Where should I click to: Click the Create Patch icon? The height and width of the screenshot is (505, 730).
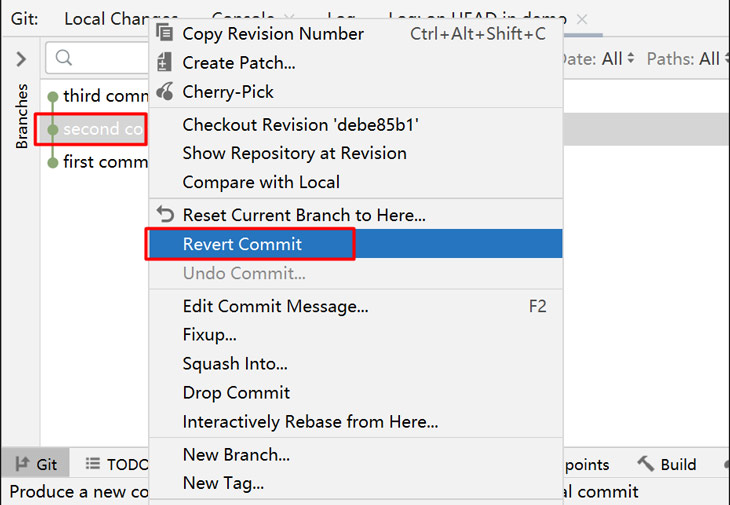click(x=164, y=62)
